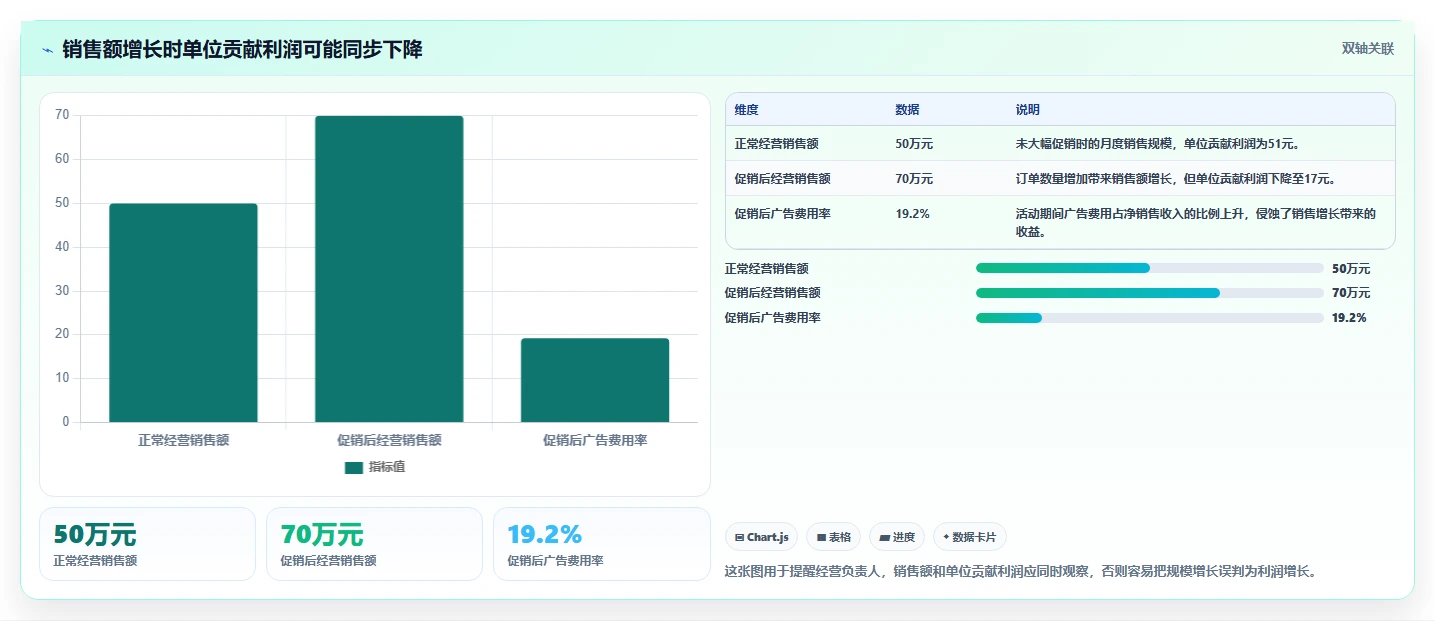Select the 数据卡片 tag chip
1435x621 pixels.
coord(970,537)
